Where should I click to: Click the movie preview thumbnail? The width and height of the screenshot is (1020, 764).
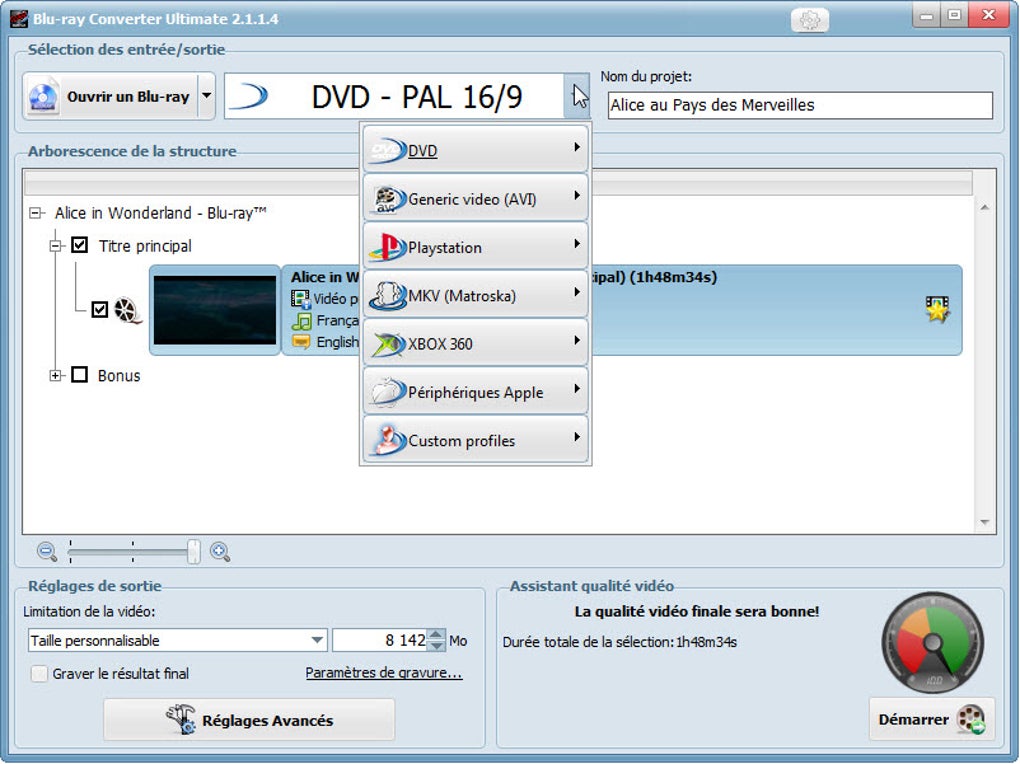tap(215, 310)
